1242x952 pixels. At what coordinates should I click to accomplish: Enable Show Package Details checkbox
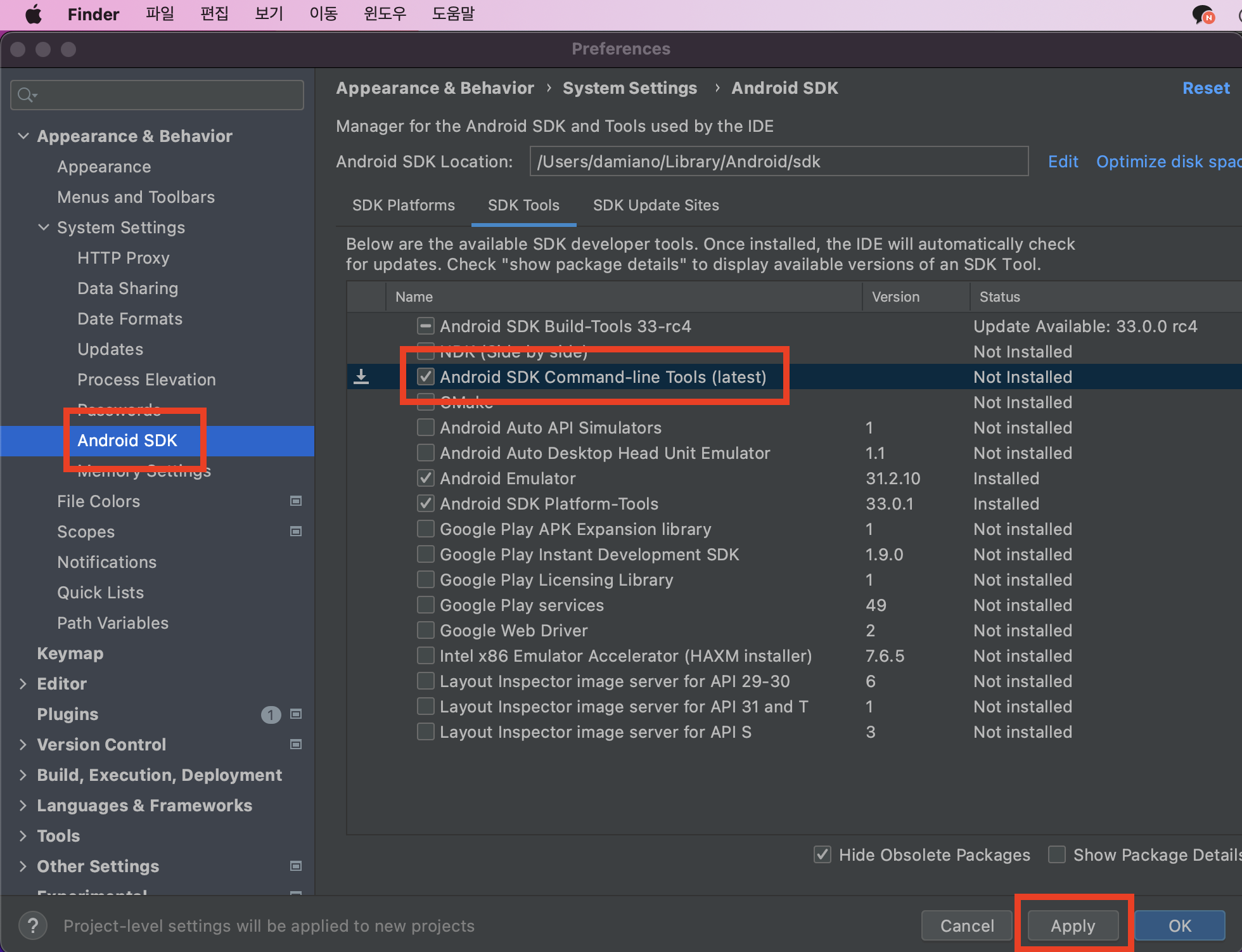point(1057,855)
